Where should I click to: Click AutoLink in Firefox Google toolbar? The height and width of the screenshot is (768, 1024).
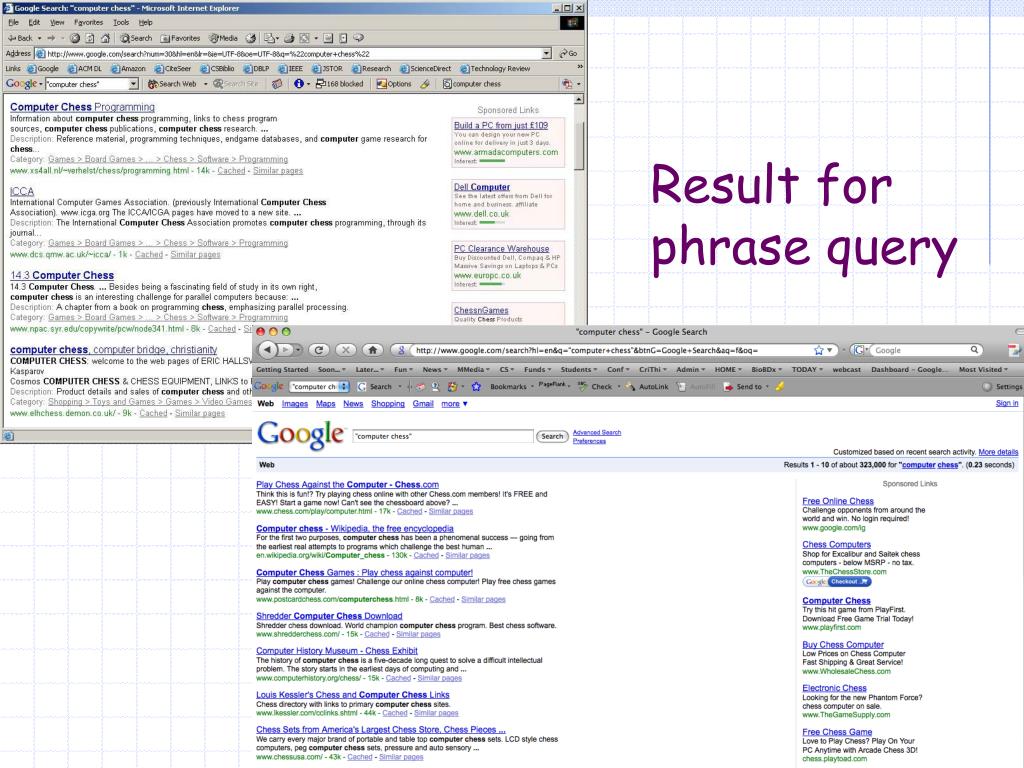coord(647,387)
